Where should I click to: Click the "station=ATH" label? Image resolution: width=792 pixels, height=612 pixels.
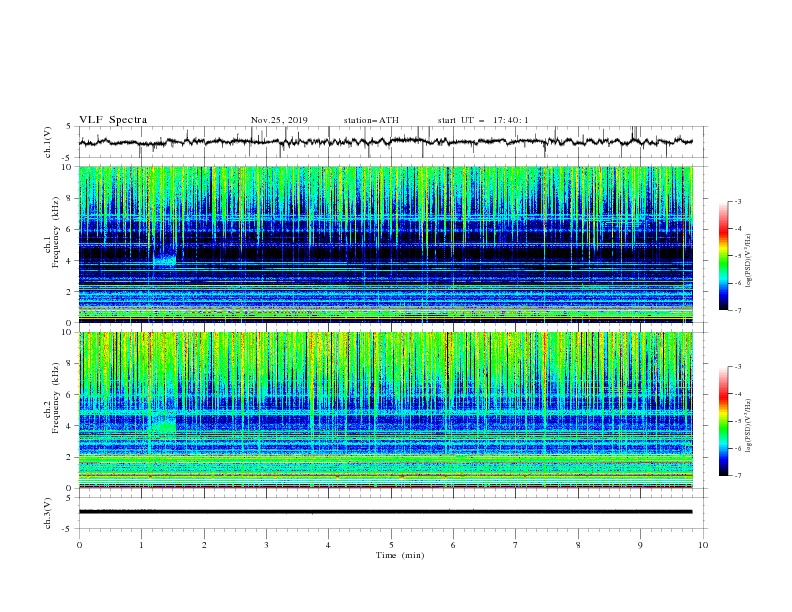tap(371, 120)
